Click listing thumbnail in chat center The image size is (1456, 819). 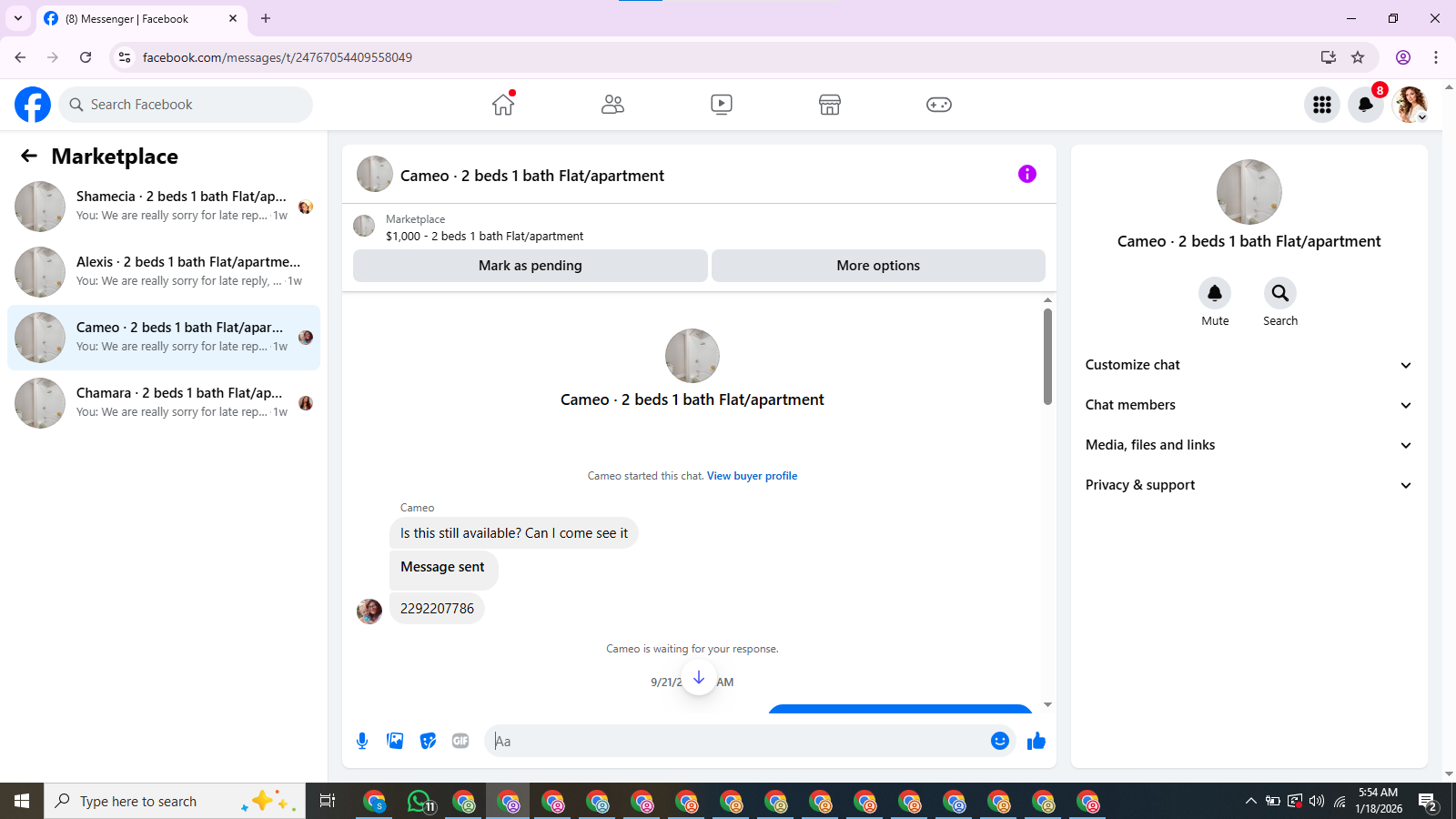click(693, 356)
